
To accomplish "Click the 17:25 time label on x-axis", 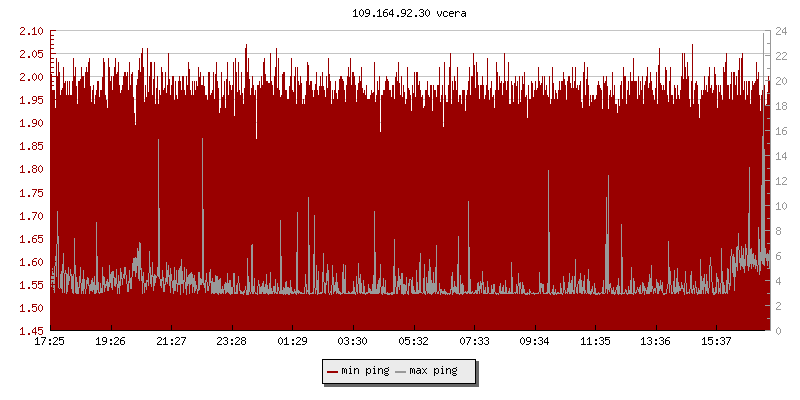I will coord(50,341).
